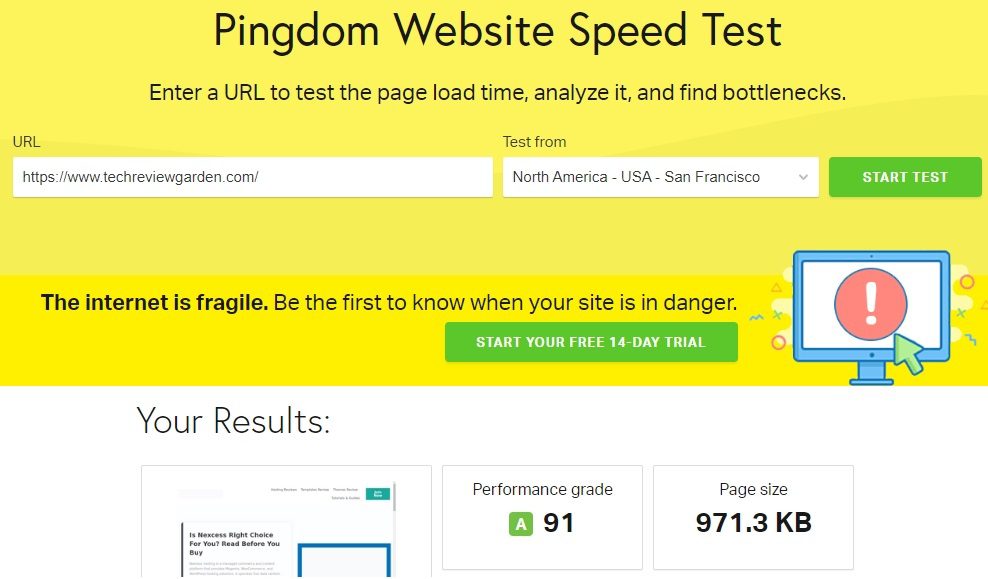Screen dimensions: 988x579
Task: Click the performance score 91
Action: click(x=558, y=523)
